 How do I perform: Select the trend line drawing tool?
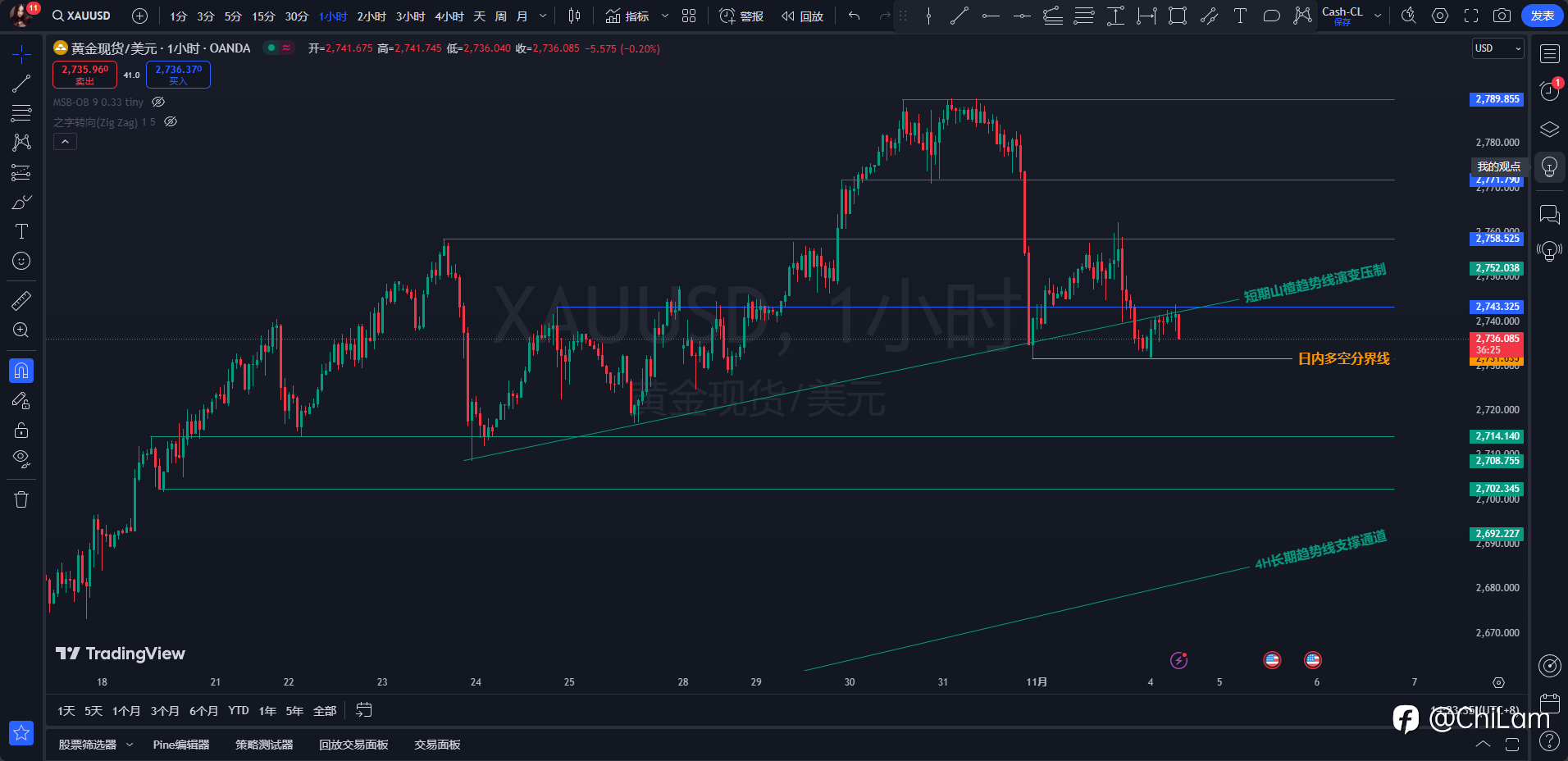[21, 84]
